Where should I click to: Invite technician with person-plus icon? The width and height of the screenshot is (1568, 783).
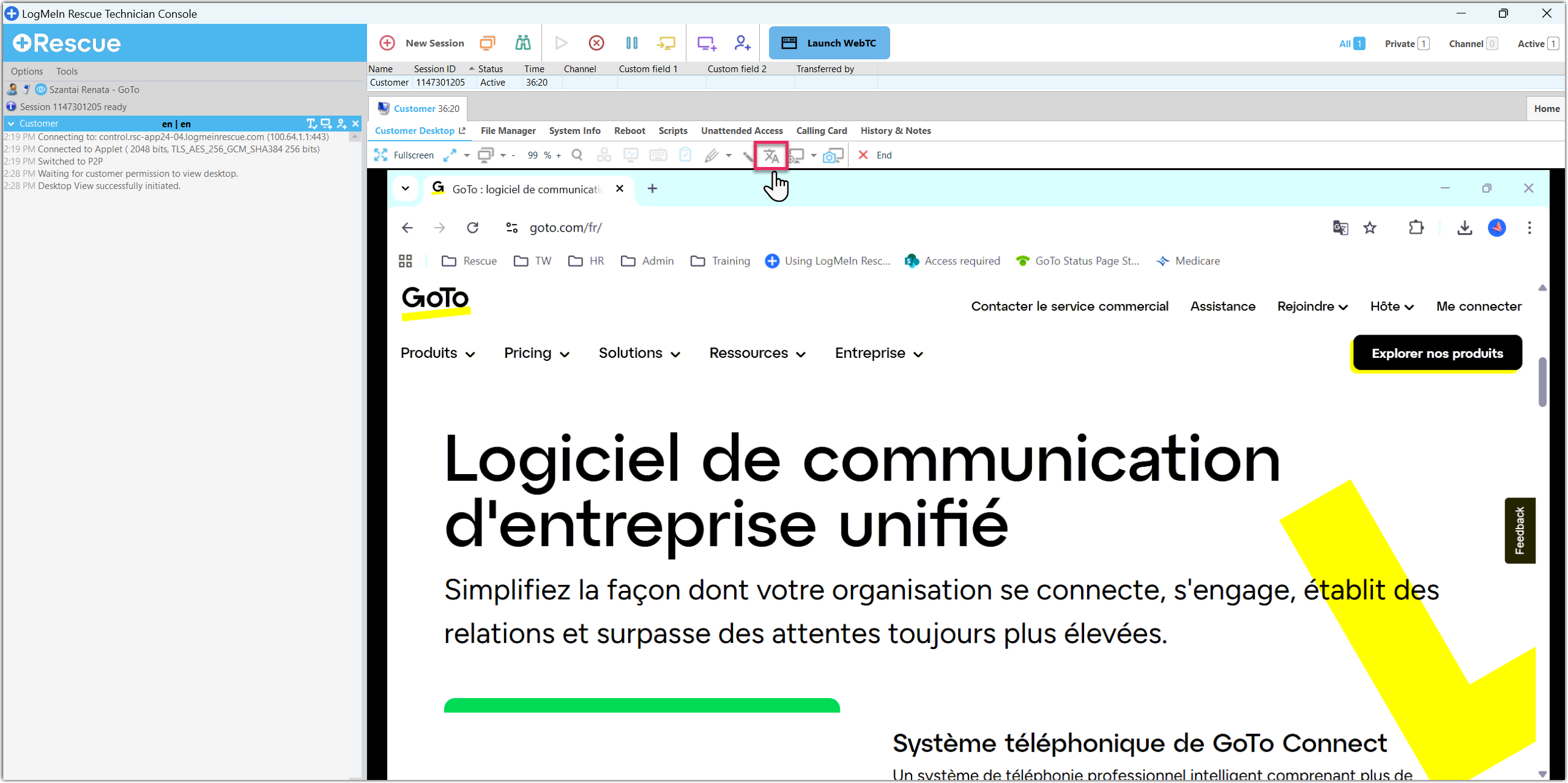741,43
